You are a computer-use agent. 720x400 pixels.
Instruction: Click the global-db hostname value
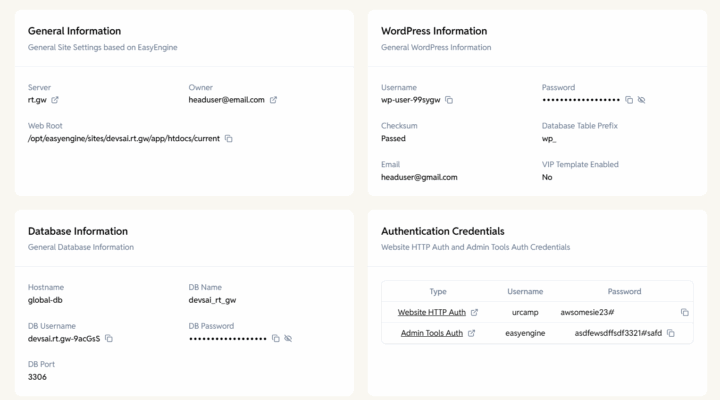pyautogui.click(x=45, y=300)
